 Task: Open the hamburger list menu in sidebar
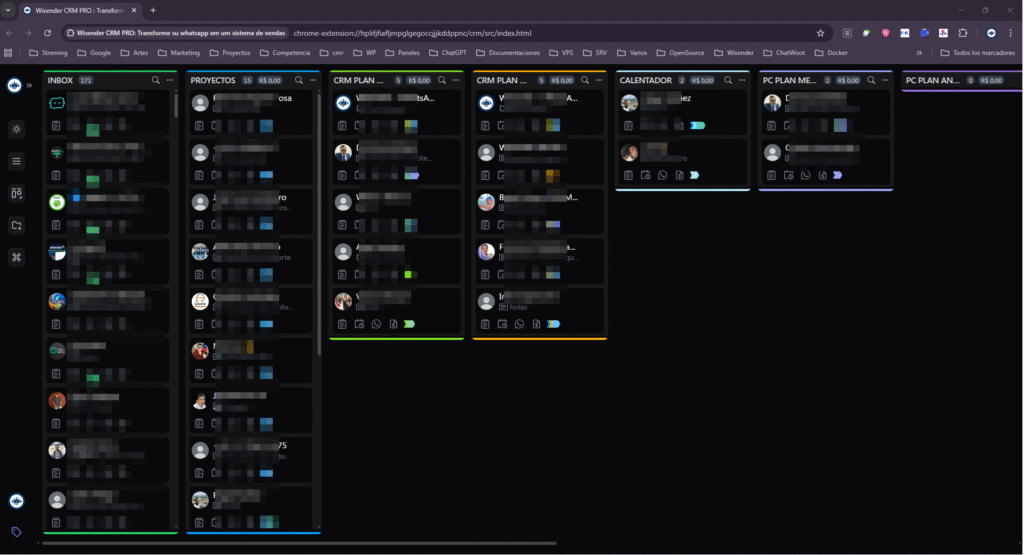[16, 161]
